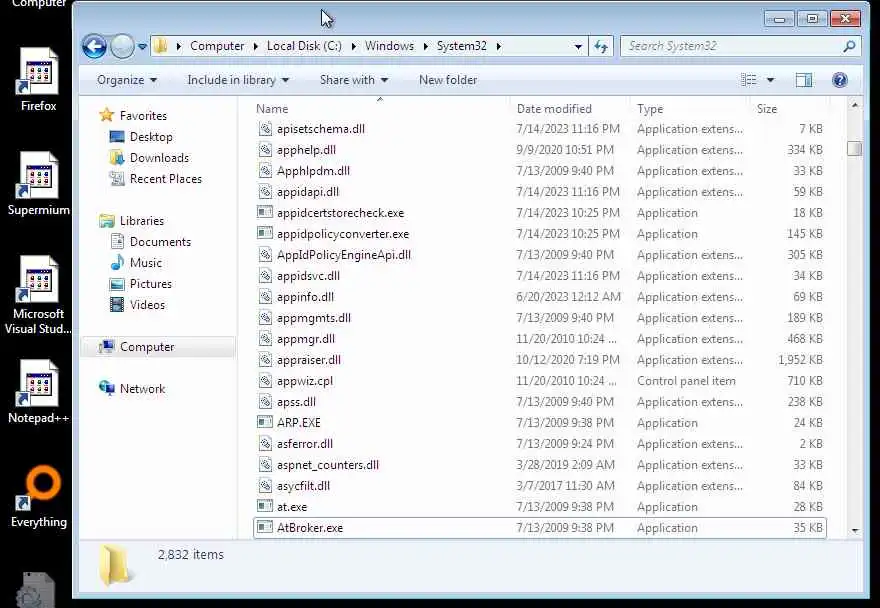Toggle the preview pane button
The image size is (880, 608).
(804, 80)
